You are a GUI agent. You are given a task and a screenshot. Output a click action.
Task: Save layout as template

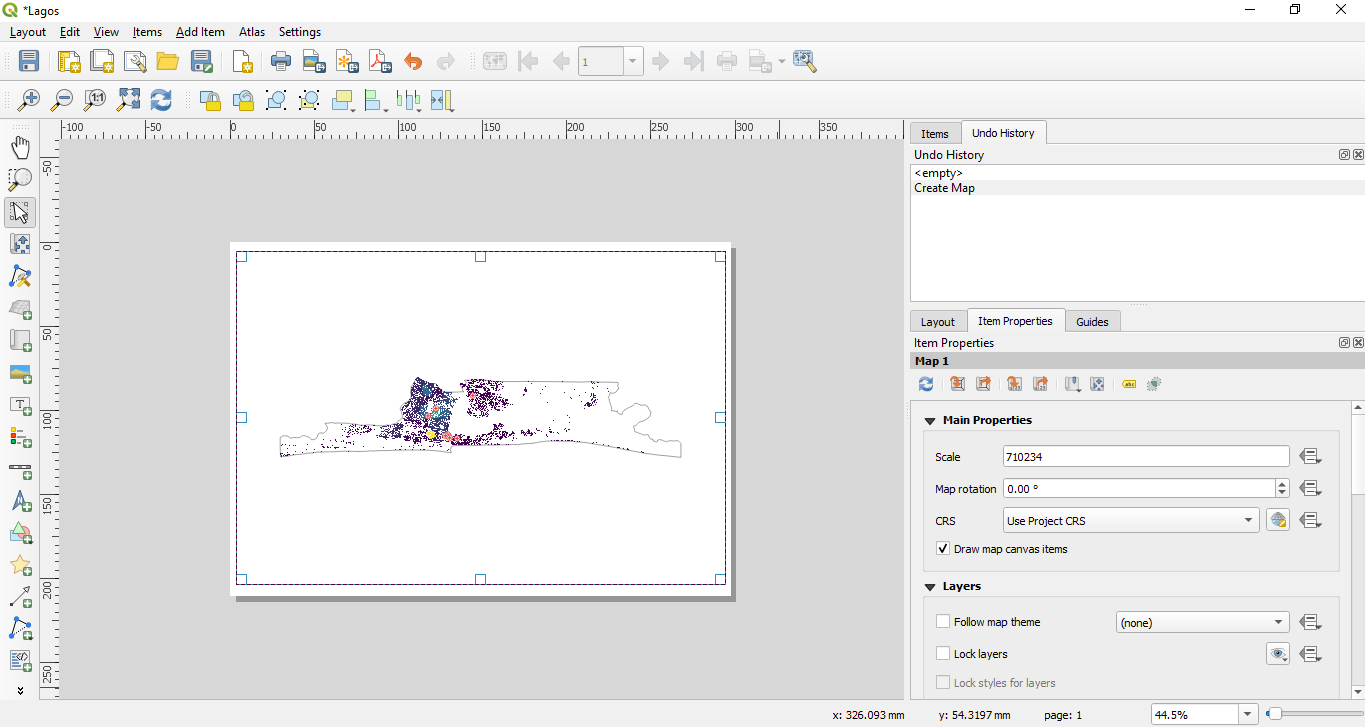[202, 61]
